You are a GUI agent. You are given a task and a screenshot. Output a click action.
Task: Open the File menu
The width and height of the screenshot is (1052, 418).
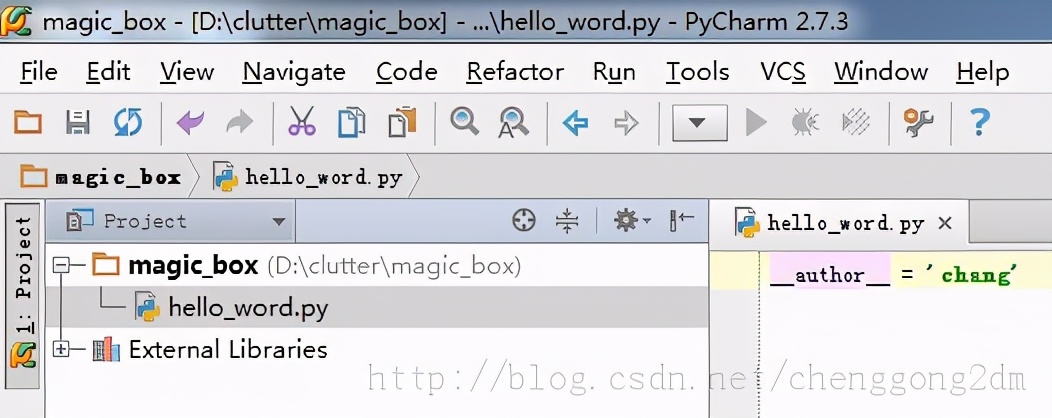[x=39, y=72]
